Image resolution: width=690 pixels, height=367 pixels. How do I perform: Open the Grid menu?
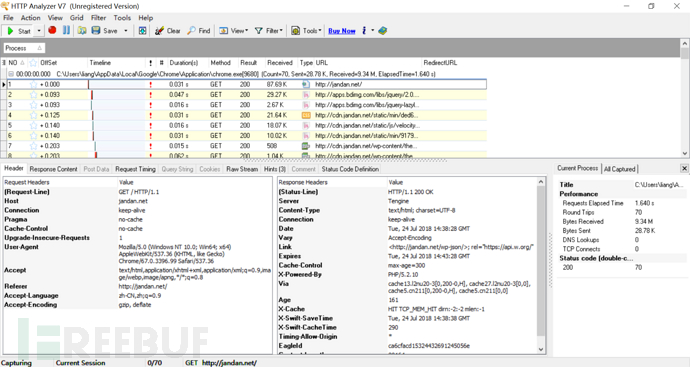coord(77,18)
